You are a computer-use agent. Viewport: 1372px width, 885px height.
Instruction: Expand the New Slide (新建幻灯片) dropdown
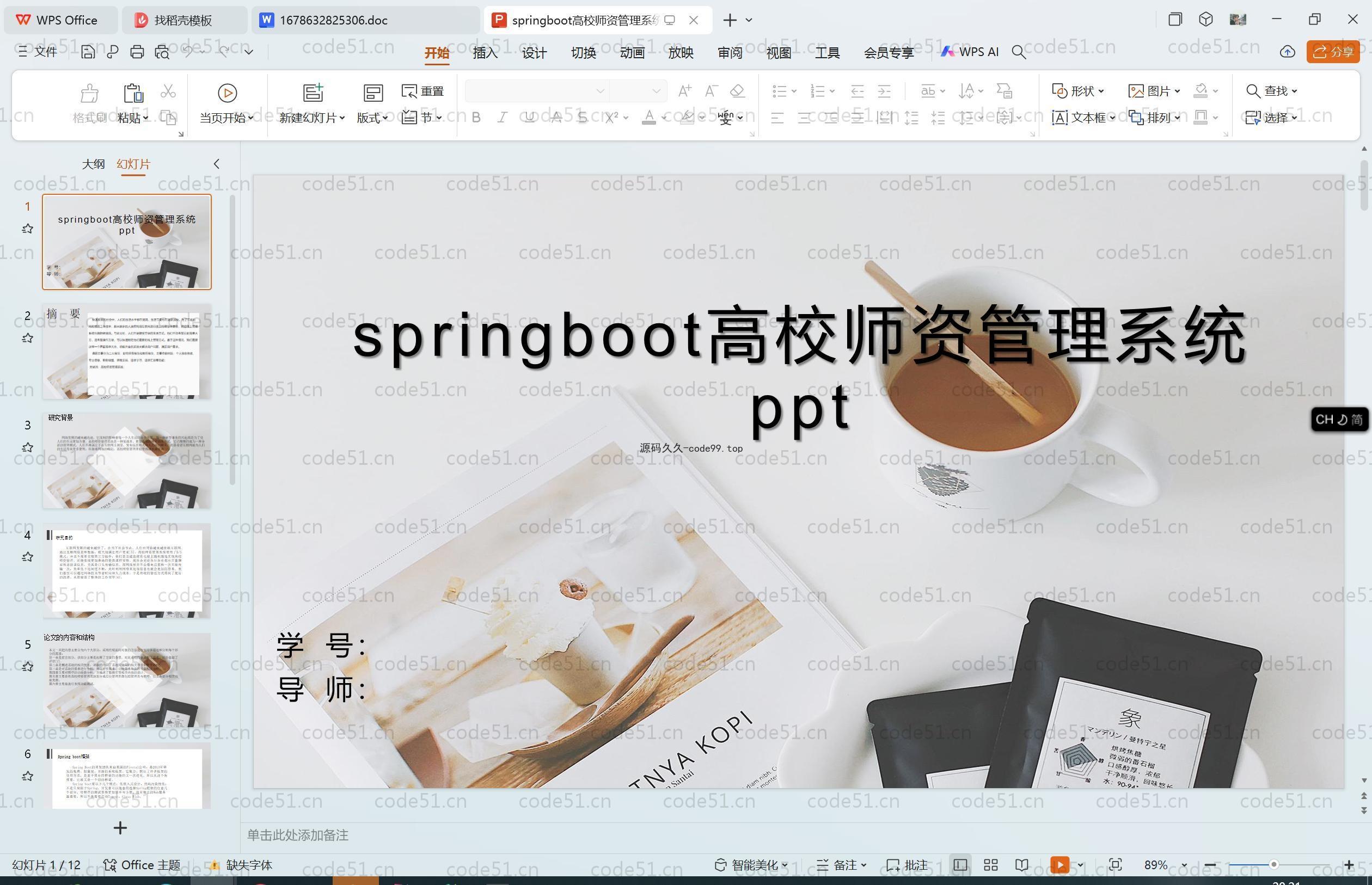[312, 118]
